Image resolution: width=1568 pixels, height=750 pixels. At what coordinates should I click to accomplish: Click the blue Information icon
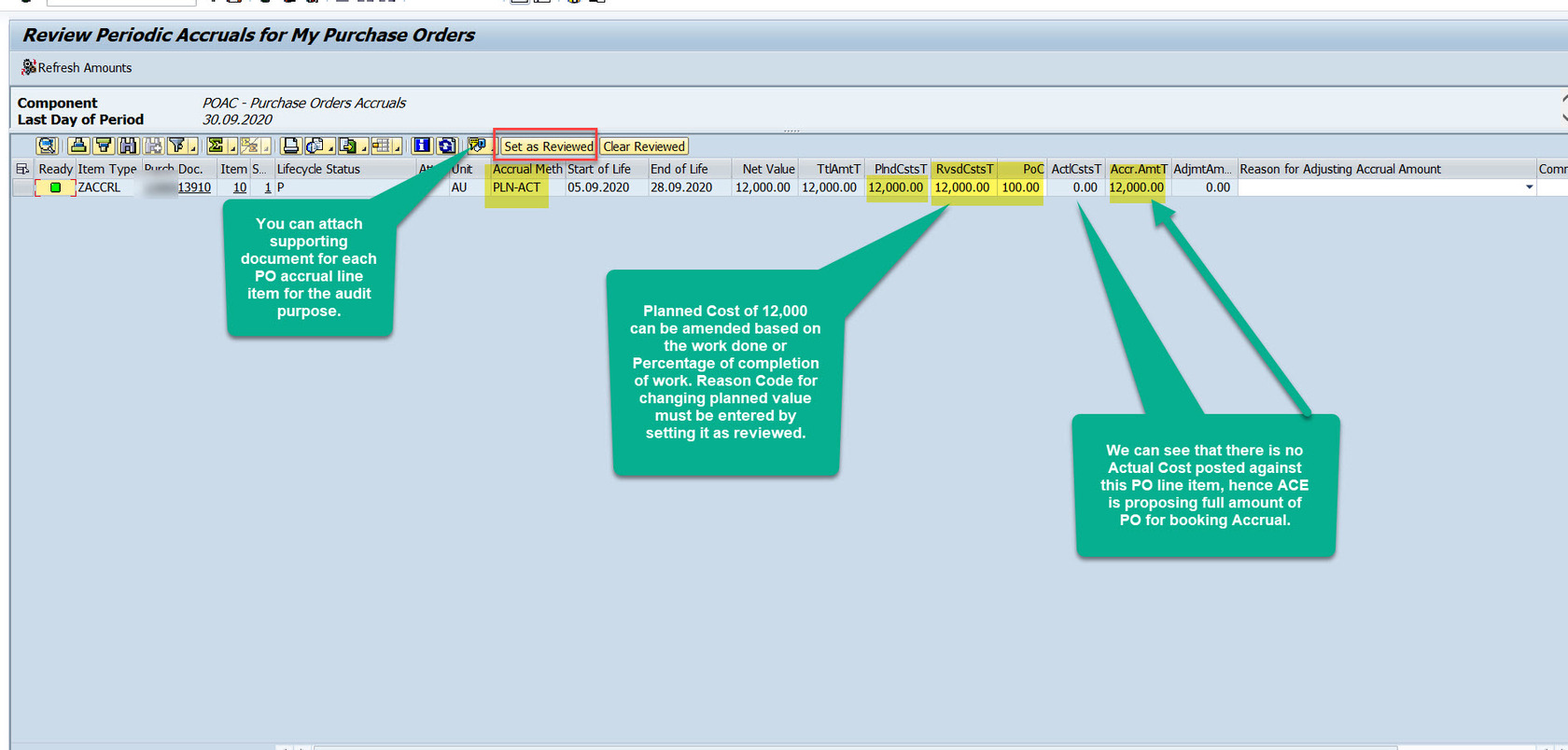(422, 146)
